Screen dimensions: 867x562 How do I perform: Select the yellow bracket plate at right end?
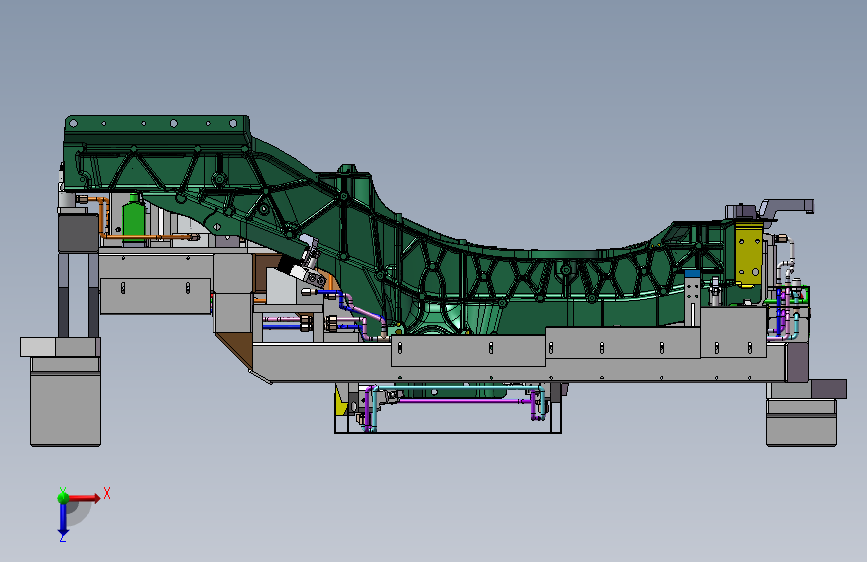(749, 252)
